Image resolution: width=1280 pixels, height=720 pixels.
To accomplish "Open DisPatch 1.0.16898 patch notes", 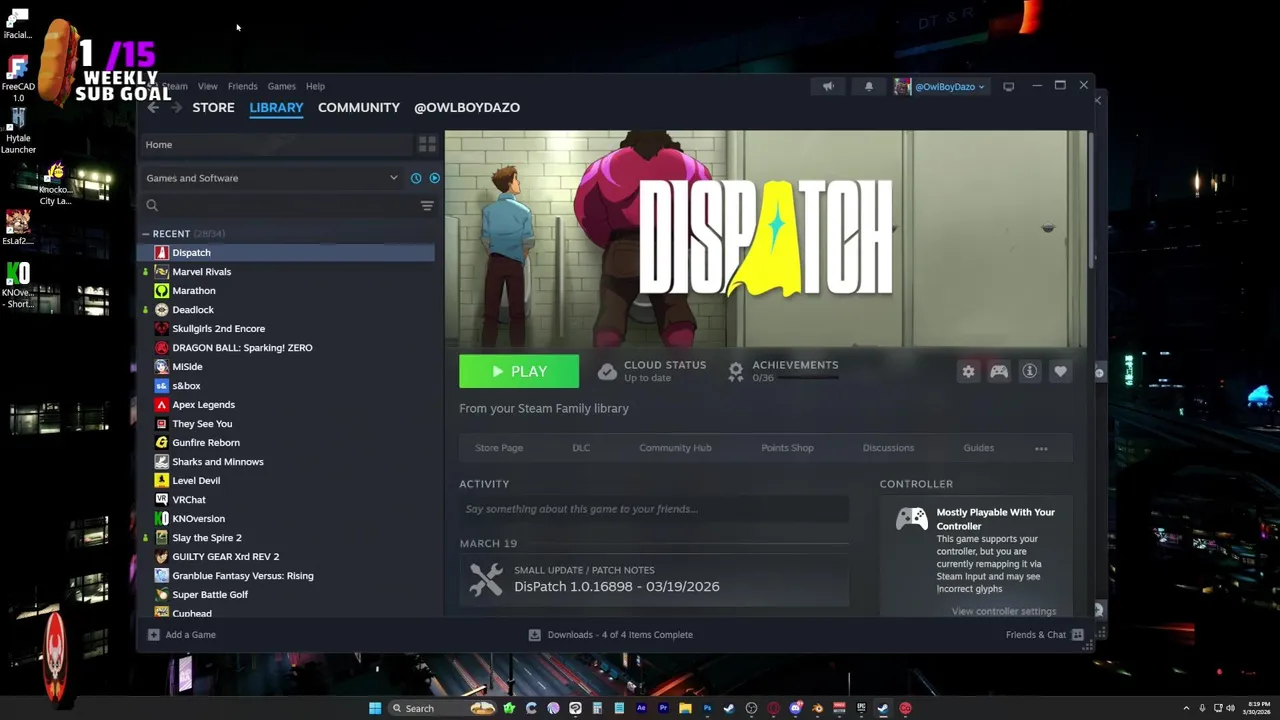I will (616, 587).
